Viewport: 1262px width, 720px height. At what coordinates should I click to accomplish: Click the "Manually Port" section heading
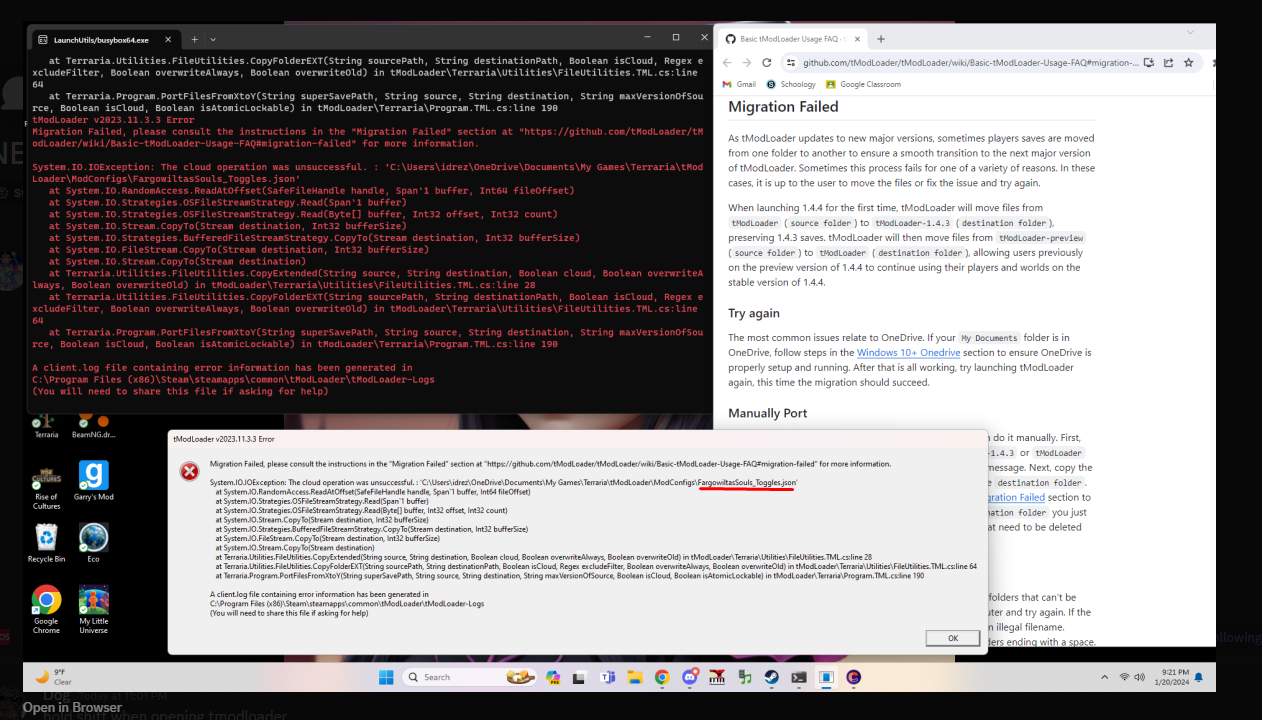tap(767, 413)
